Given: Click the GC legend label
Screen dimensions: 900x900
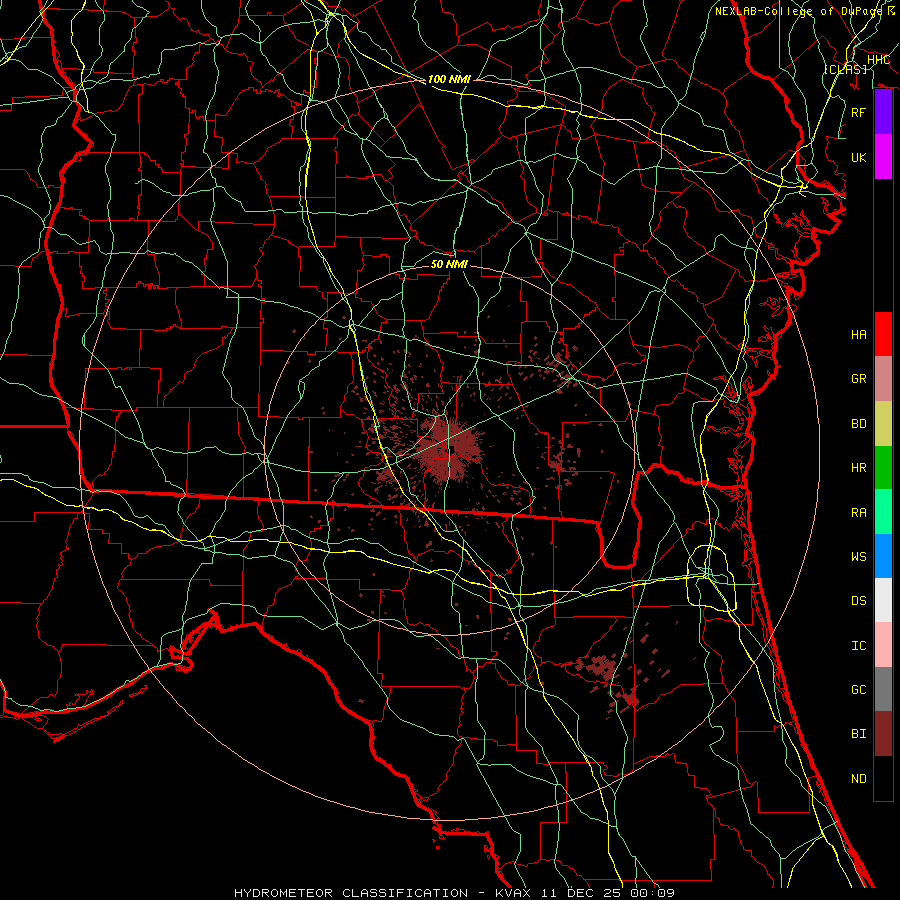Looking at the screenshot, I should click(859, 690).
